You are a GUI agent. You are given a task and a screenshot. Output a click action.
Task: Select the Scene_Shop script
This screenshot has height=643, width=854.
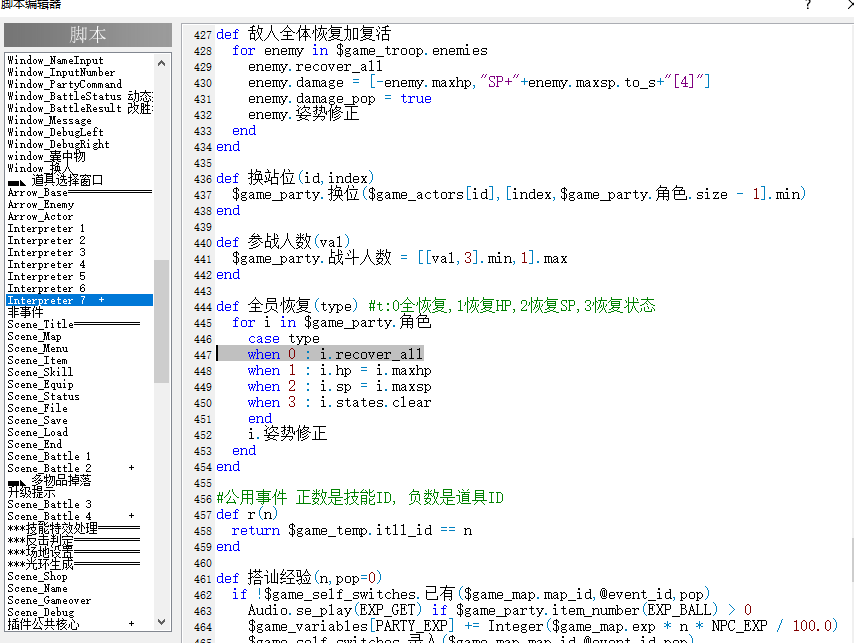coord(38,576)
